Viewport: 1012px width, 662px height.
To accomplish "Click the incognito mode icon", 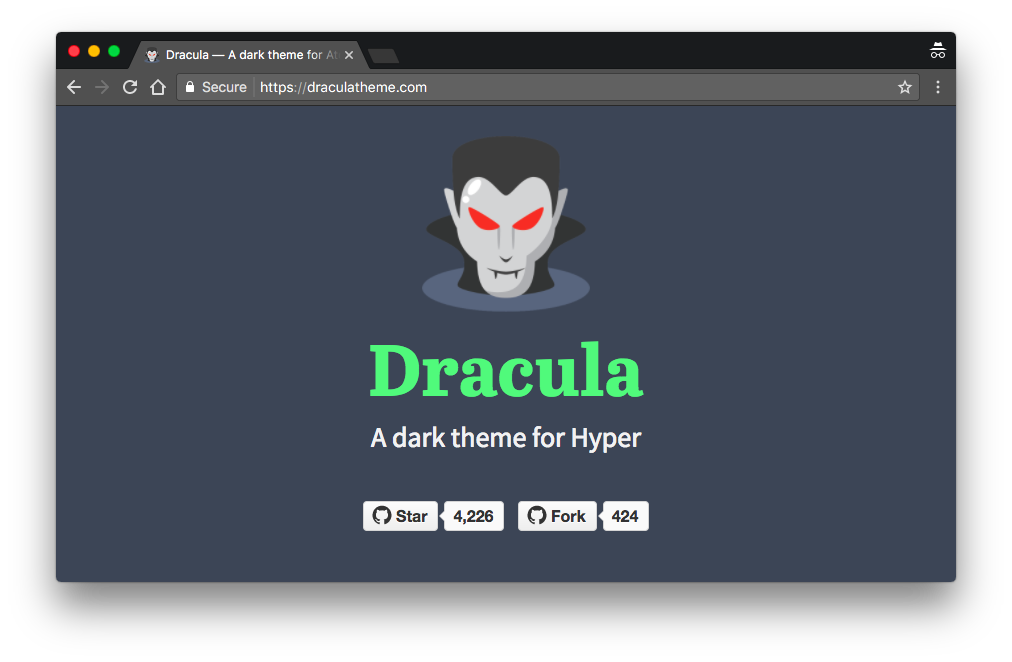I will (x=938, y=50).
